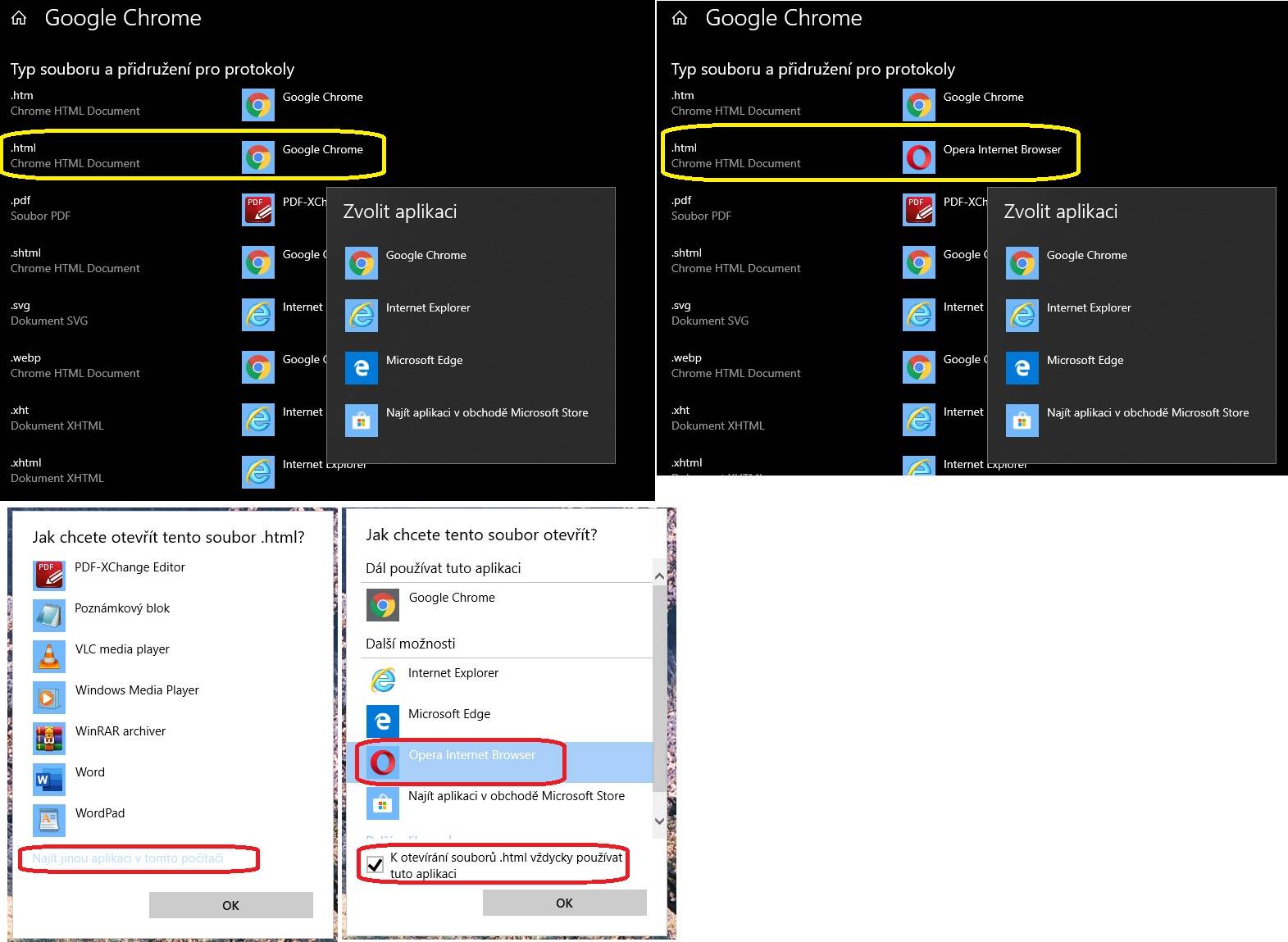Select the Poznámkový blok notepad icon
The width and height of the screenshot is (1288, 942).
pos(49,616)
